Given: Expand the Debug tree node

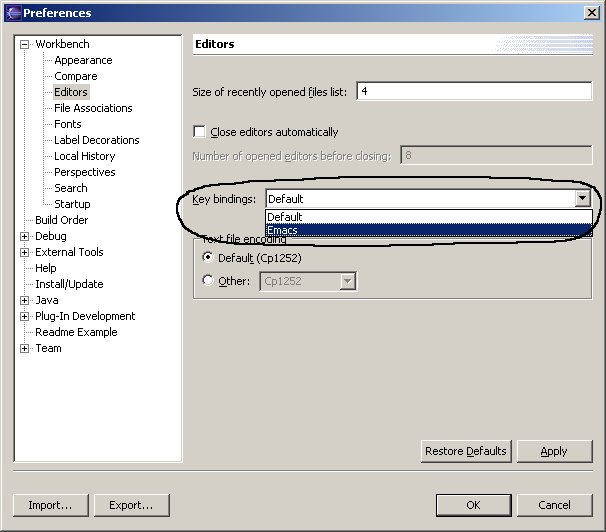Looking at the screenshot, I should click(x=25, y=237).
